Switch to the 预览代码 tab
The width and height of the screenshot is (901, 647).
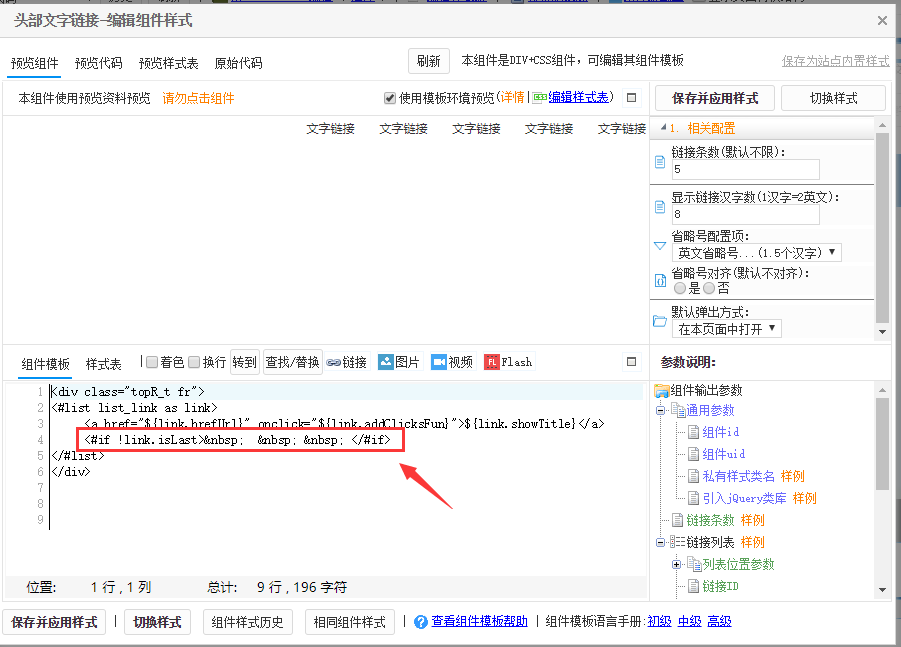(x=98, y=63)
